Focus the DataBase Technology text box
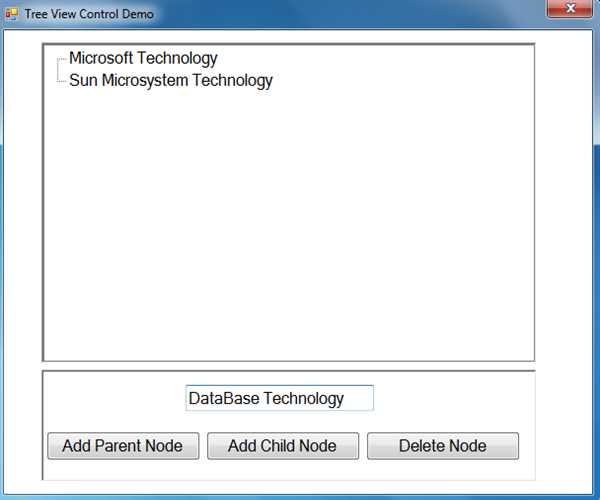600x500 pixels. (279, 398)
